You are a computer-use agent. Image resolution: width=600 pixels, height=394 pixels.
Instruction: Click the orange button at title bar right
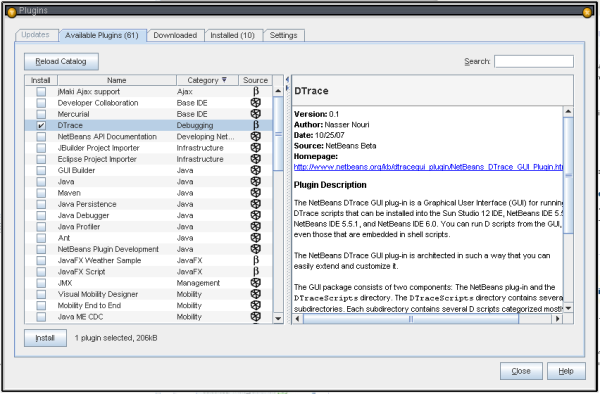587,13
